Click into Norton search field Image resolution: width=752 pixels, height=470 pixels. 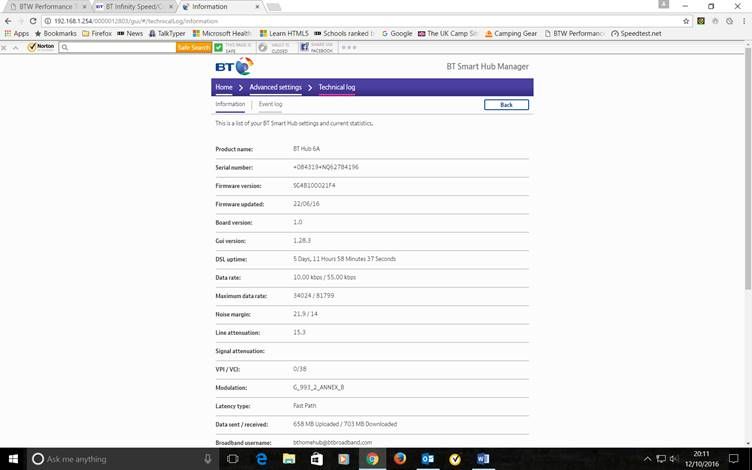tap(118, 47)
